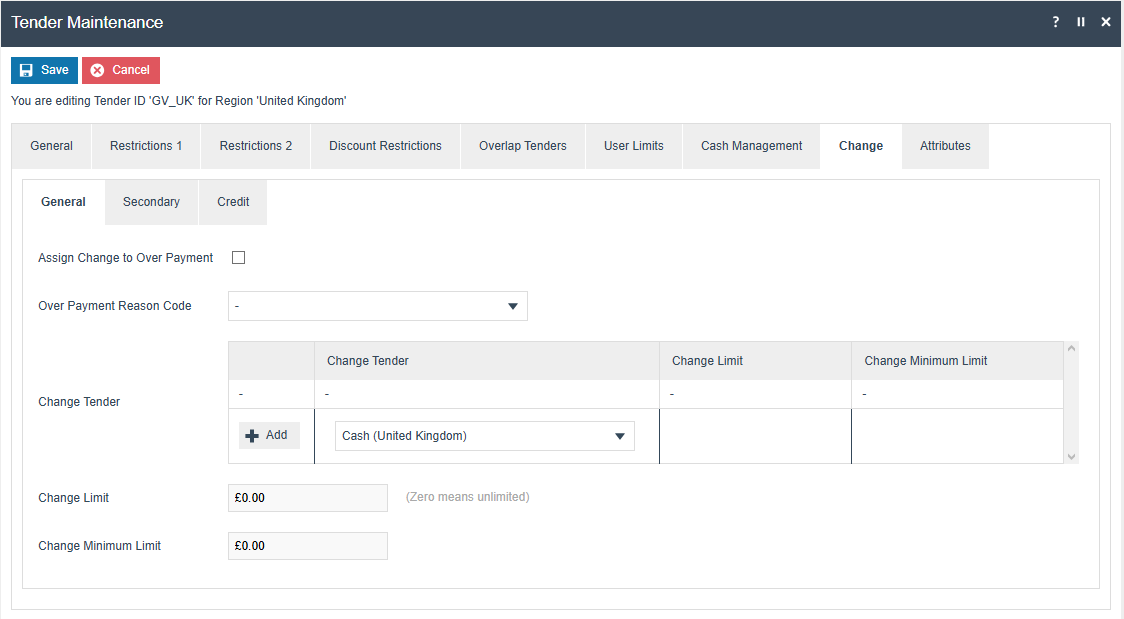Image resolution: width=1124 pixels, height=619 pixels.
Task: Switch to the Credit sub-tab
Action: pos(233,202)
